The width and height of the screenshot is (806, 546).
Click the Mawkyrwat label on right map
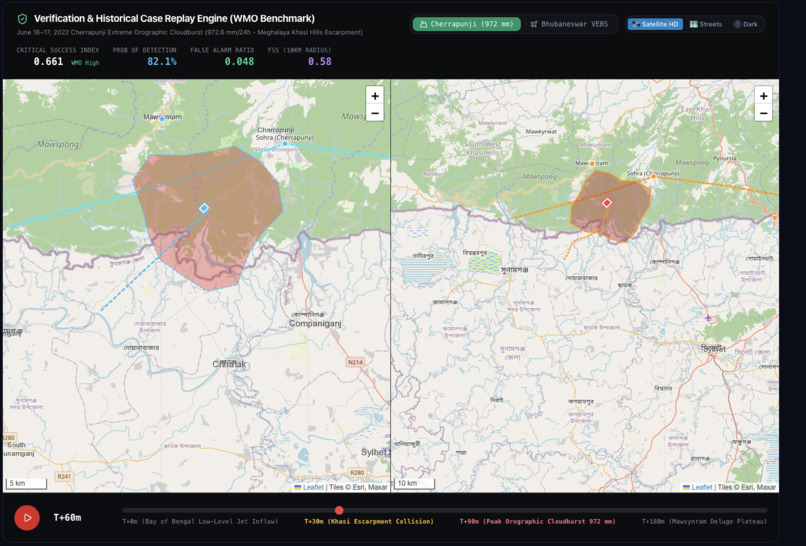pos(541,132)
